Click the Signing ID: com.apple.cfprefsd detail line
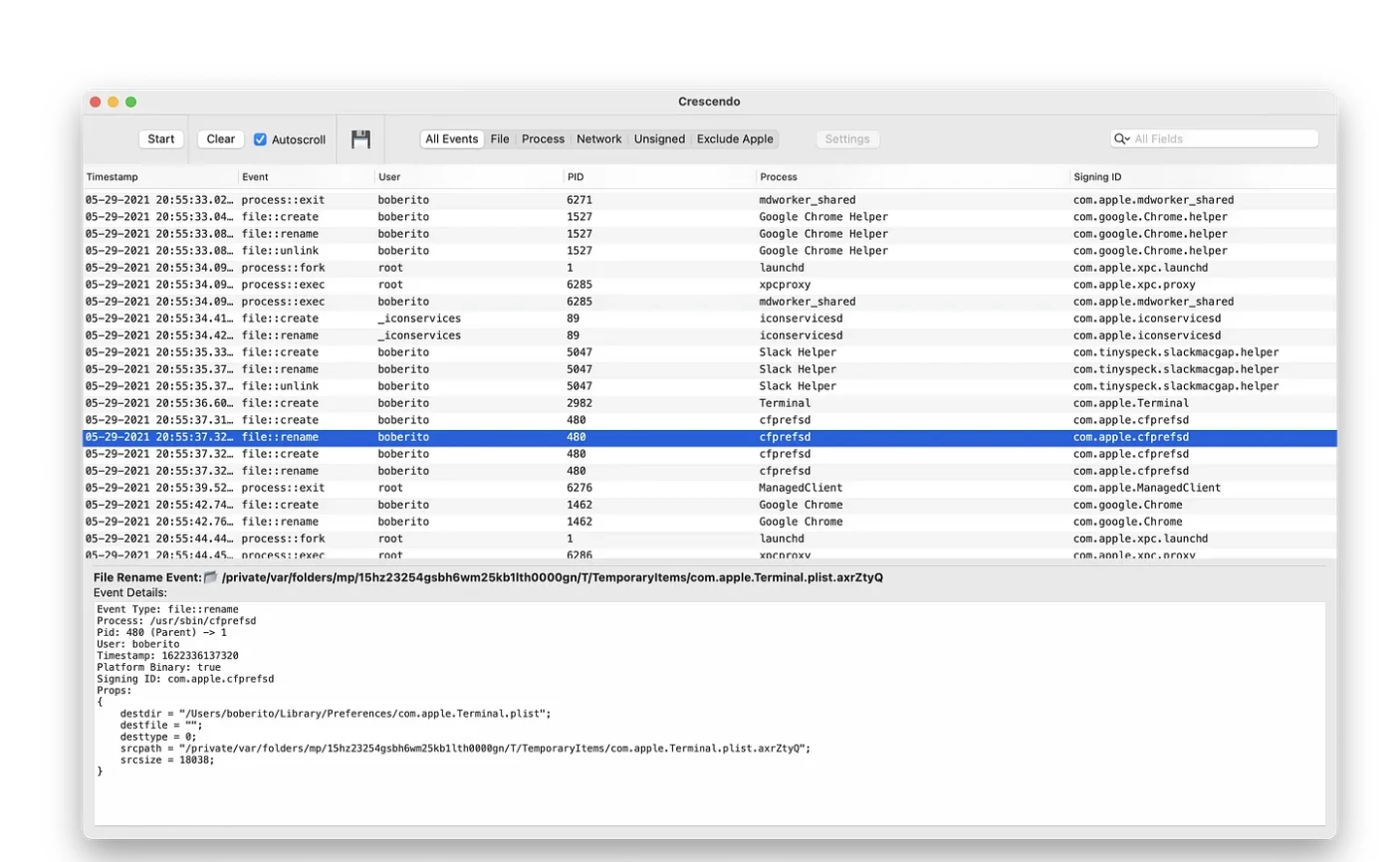This screenshot has height=862, width=1400. pos(185,679)
